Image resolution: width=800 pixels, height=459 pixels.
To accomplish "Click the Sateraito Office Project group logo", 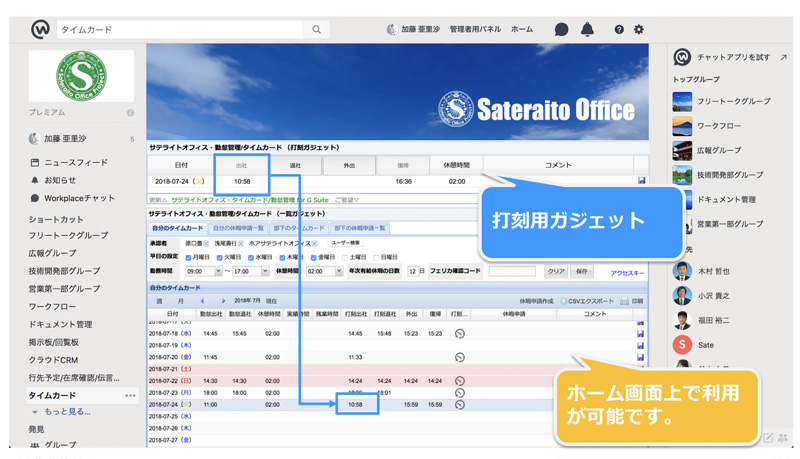I will [82, 75].
